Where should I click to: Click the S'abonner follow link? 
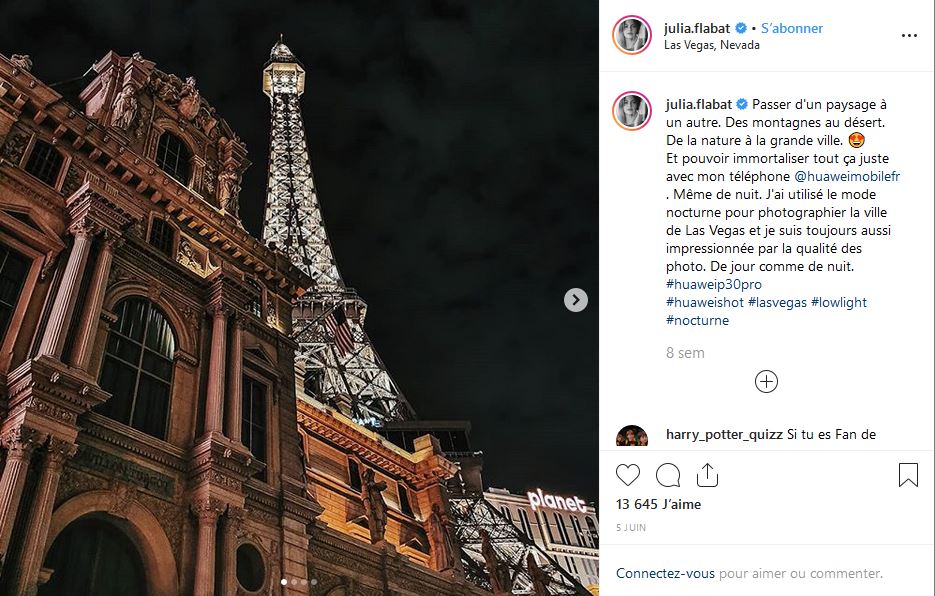click(792, 28)
